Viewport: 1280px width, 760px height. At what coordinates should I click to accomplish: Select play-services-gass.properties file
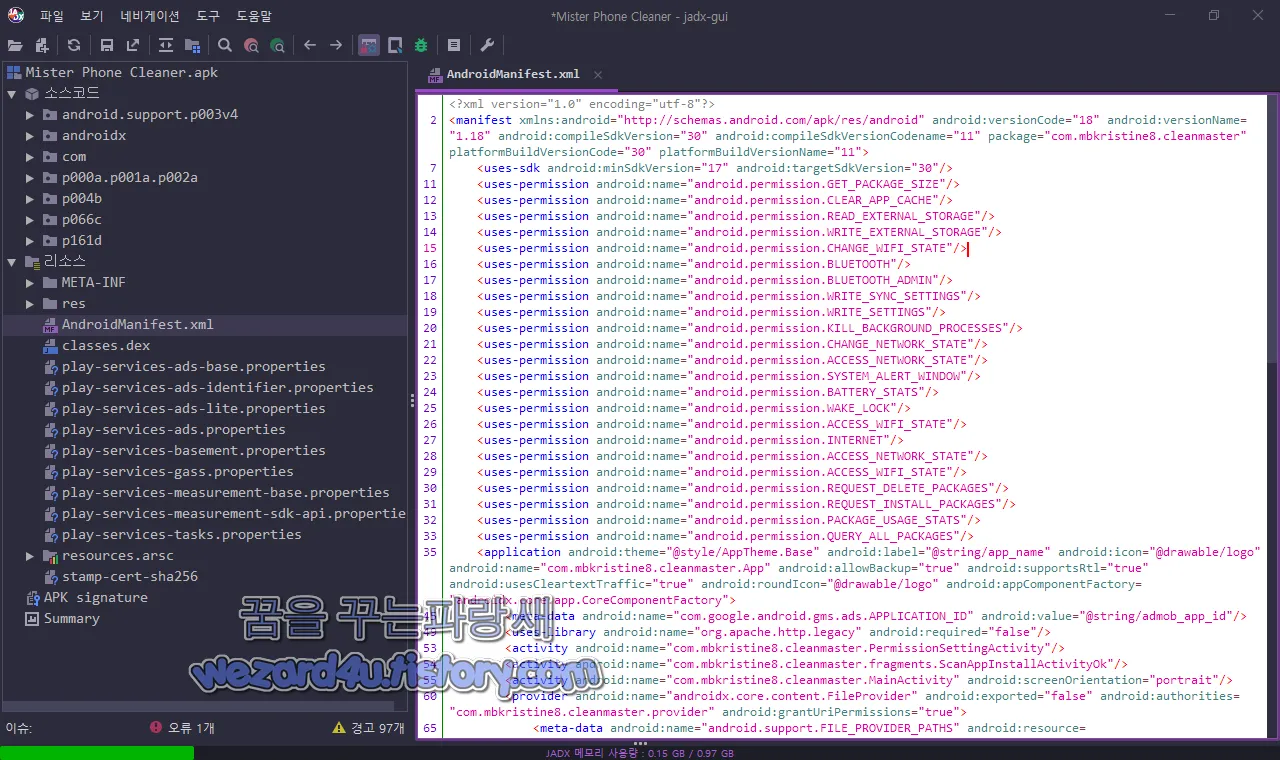pos(178,472)
